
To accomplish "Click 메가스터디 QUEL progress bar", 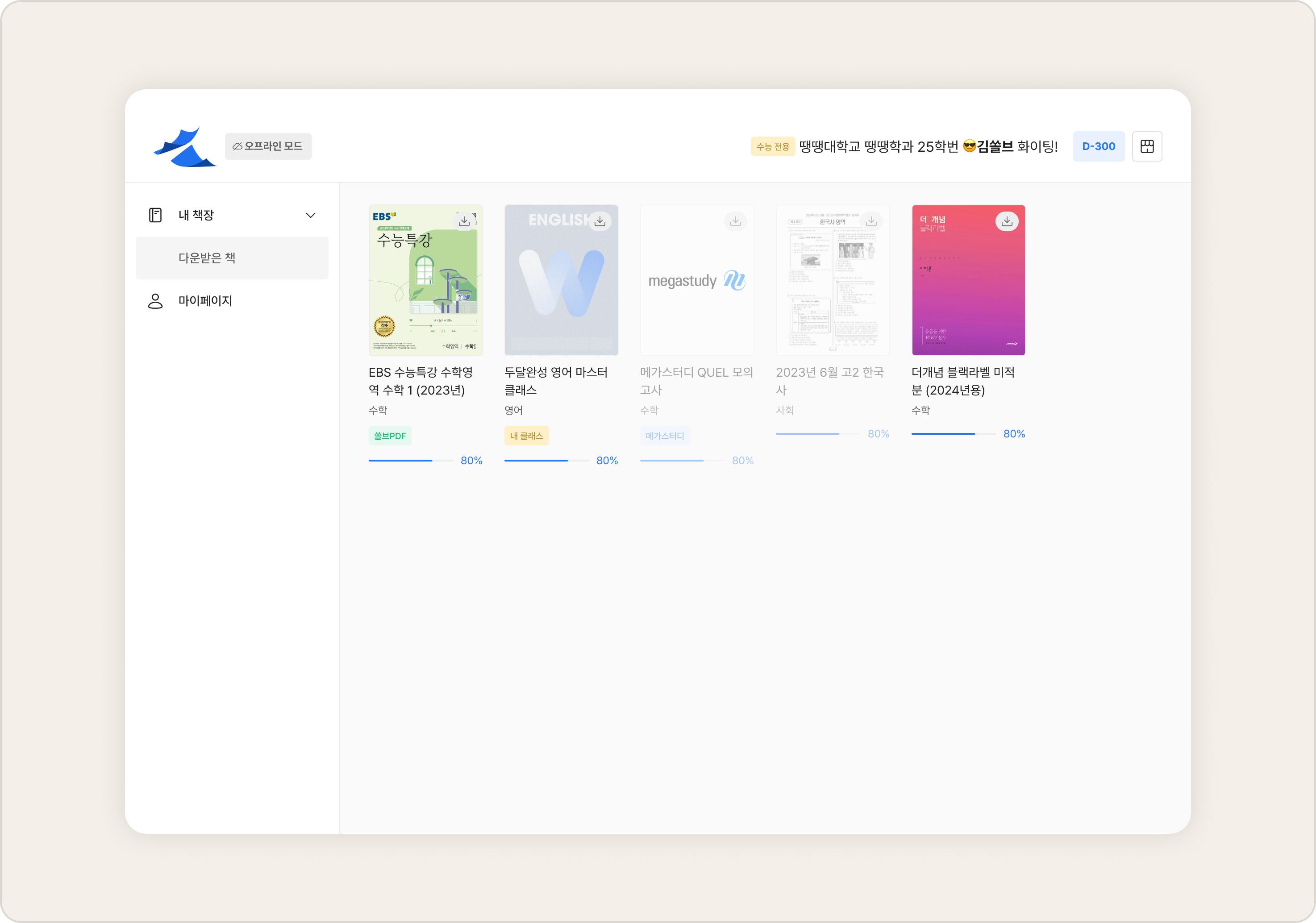I will (x=682, y=461).
